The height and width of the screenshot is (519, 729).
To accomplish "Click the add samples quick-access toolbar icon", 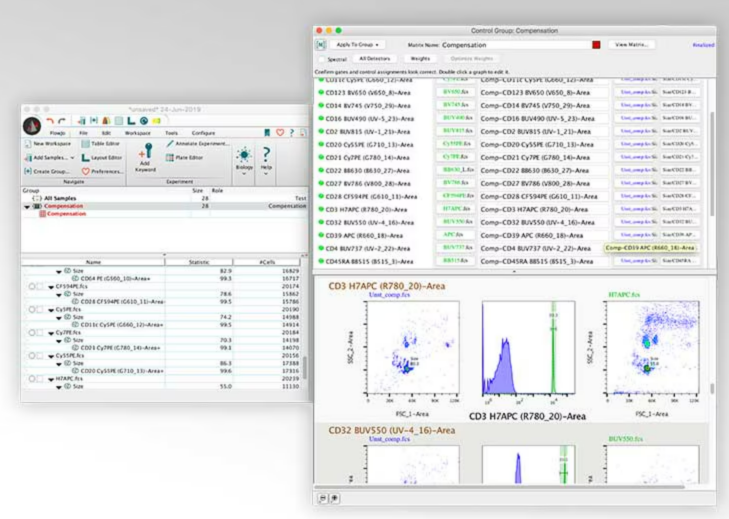I will 81,121.
